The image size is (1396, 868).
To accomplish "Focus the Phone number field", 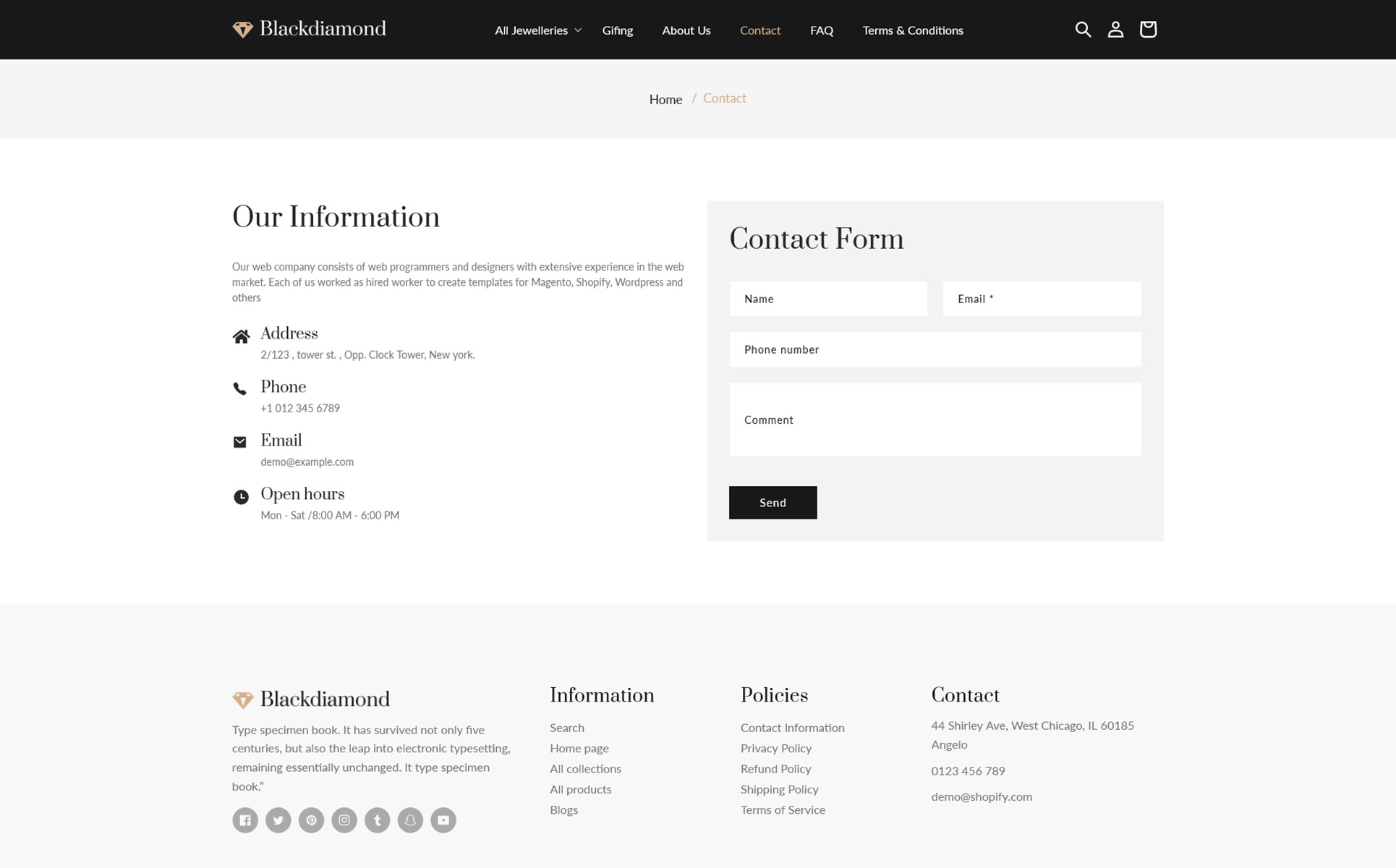I will pyautogui.click(x=935, y=349).
